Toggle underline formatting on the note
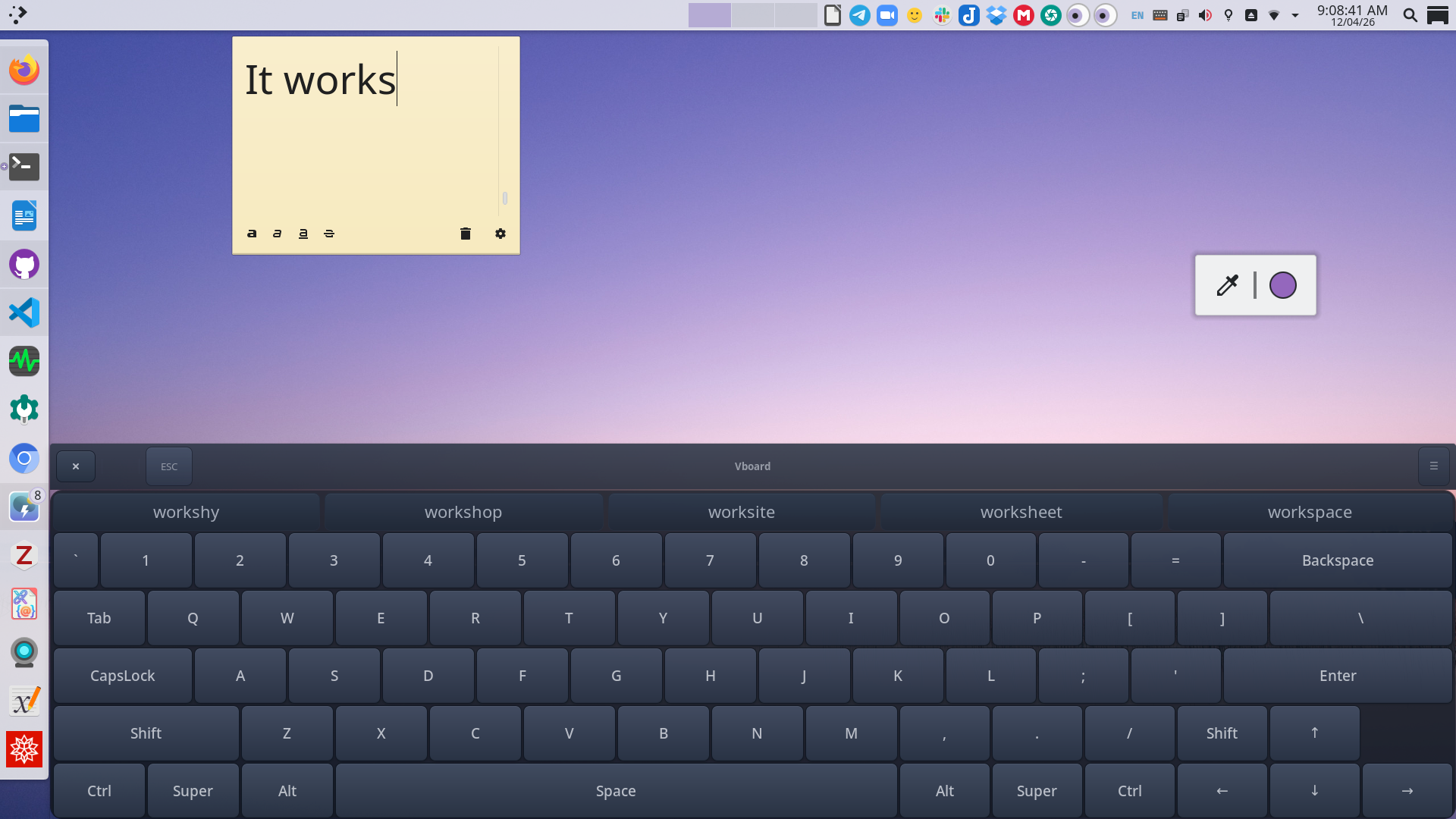The width and height of the screenshot is (1456, 819). (x=303, y=234)
